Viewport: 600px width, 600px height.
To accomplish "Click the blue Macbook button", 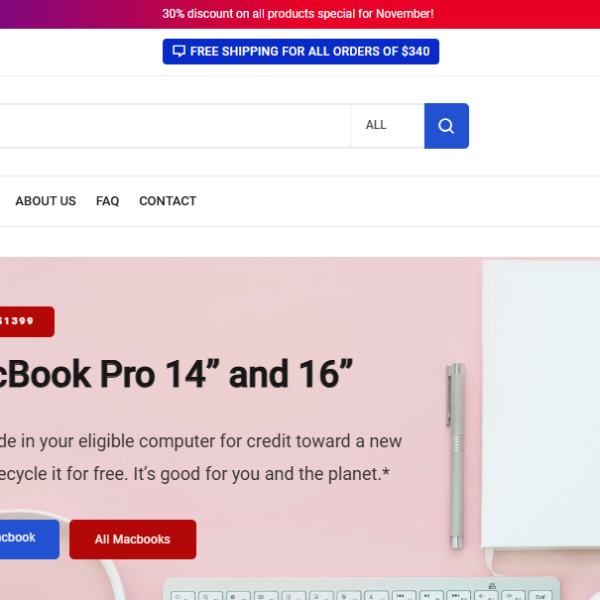I will (x=29, y=539).
